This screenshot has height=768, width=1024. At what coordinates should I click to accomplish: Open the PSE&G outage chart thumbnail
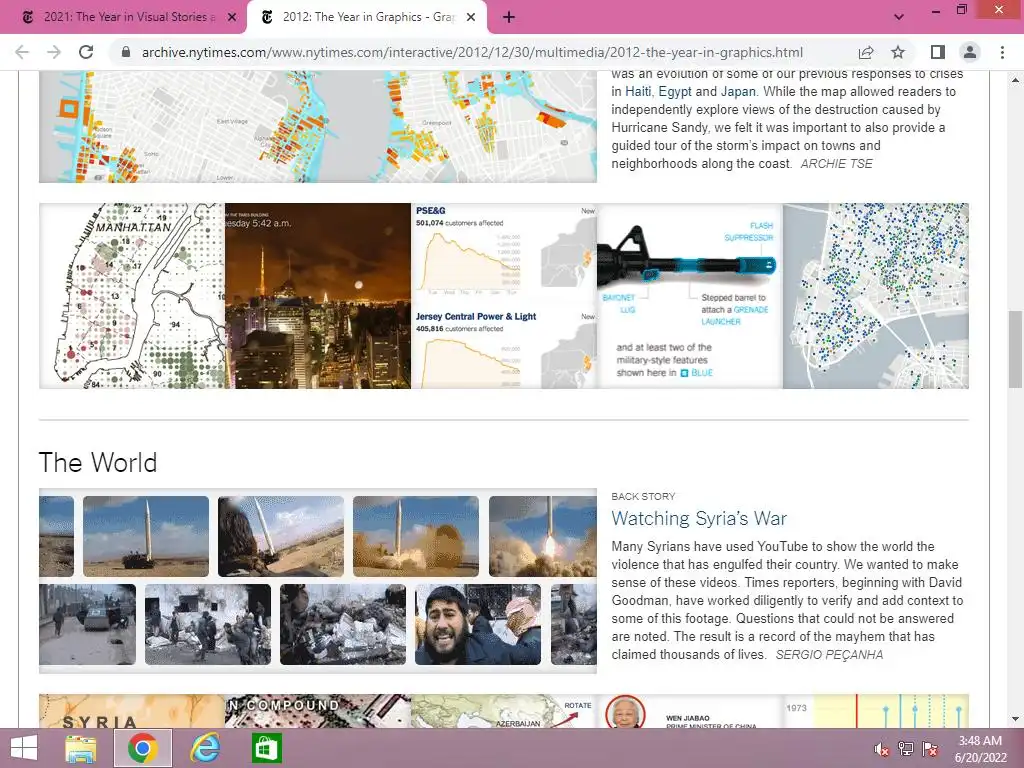point(504,296)
